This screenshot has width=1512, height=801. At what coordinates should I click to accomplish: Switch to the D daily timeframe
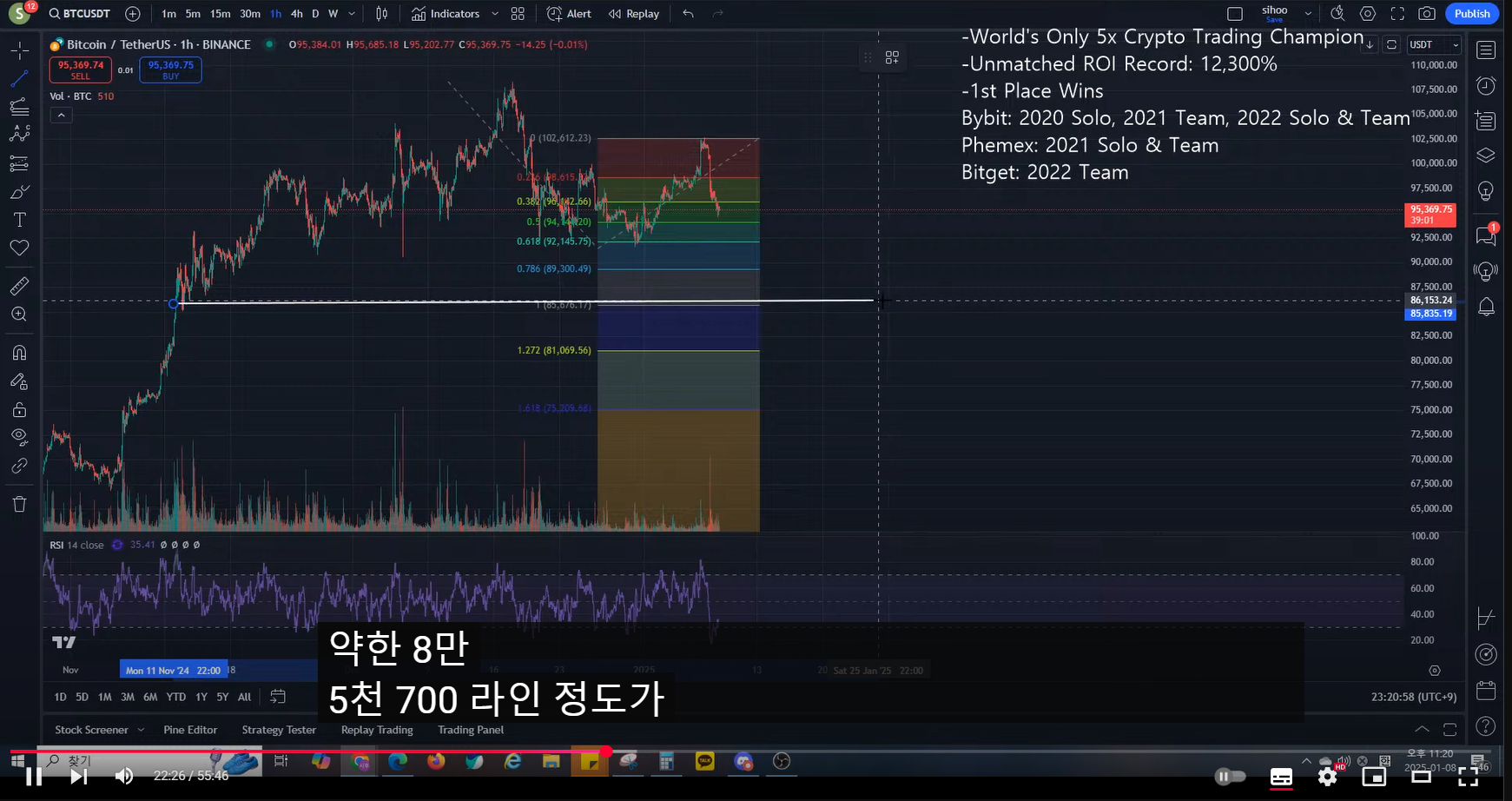tap(315, 14)
